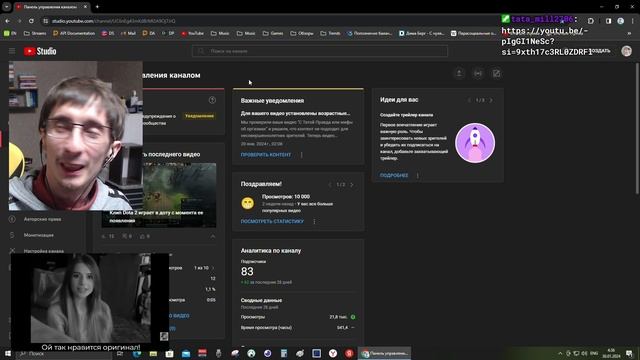This screenshot has width=640, height=360.
Task: Open the Обзоры bookmark folder
Action: 302,33
